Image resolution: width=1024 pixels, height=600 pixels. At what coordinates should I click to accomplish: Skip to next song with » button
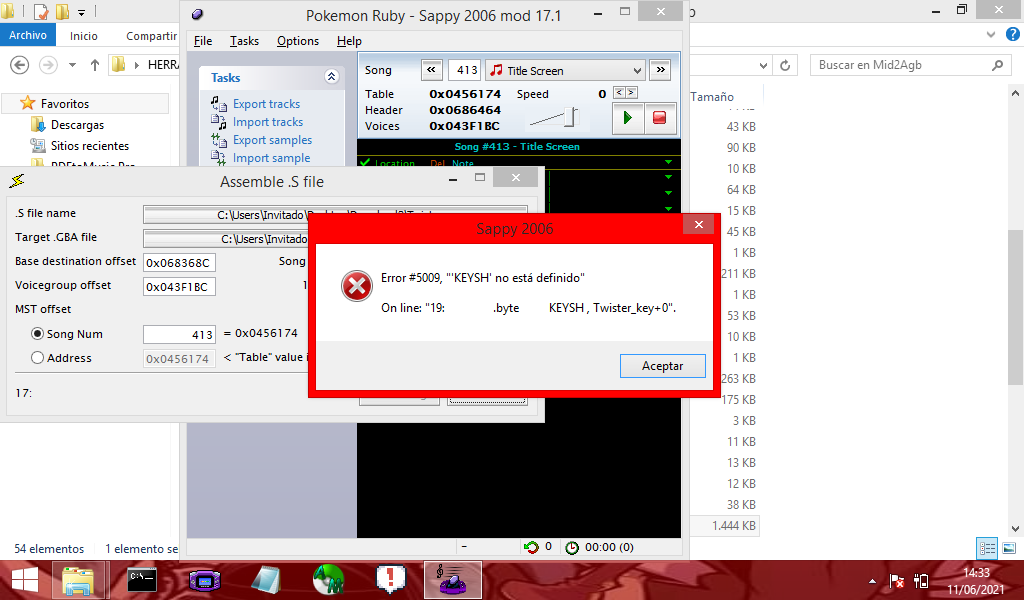click(x=660, y=70)
